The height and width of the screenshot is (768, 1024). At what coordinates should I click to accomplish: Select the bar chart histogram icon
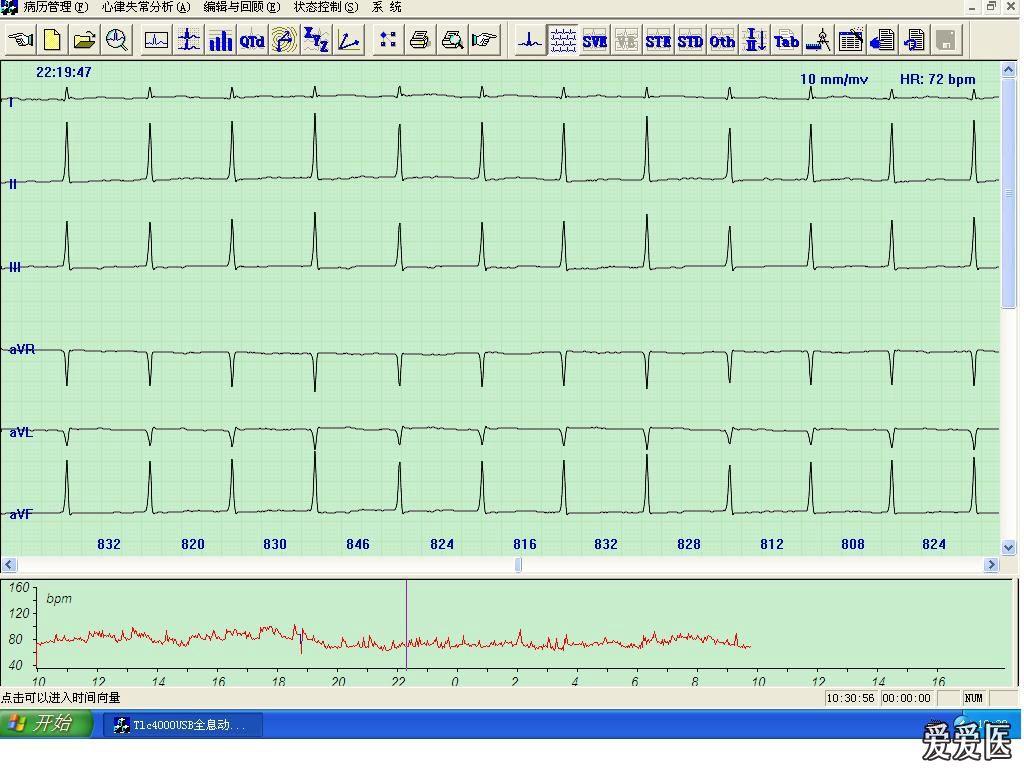coord(220,40)
